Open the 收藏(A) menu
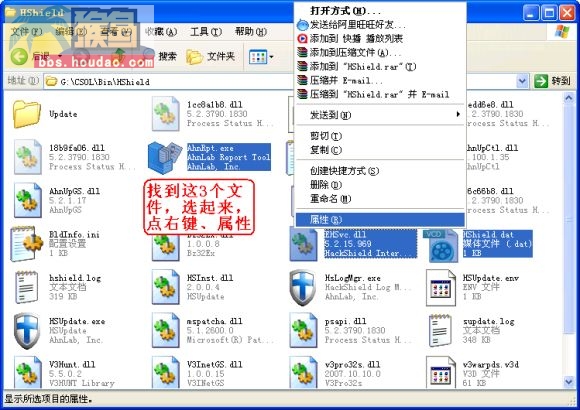The width and height of the screenshot is (580, 410). [160, 32]
